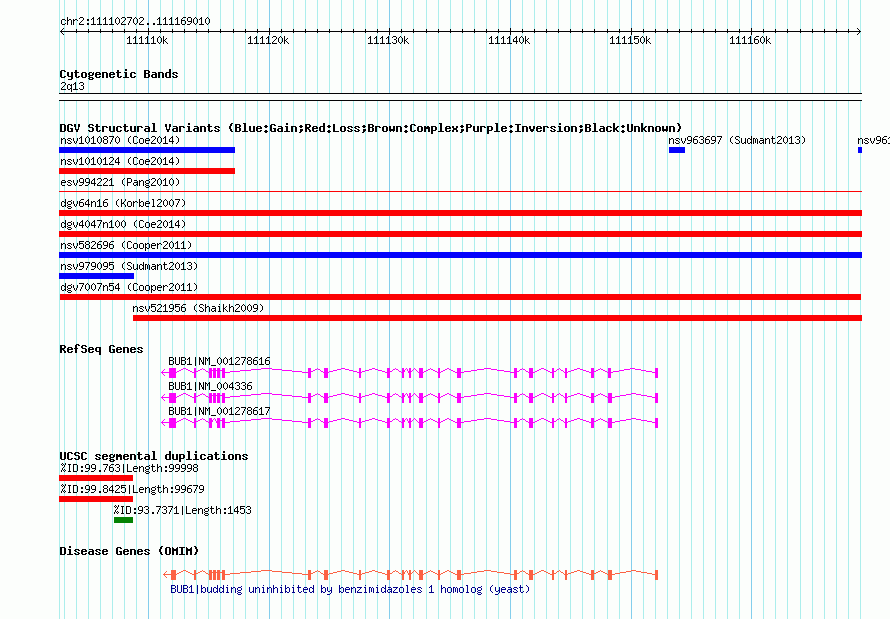The width and height of the screenshot is (890, 619).
Task: Click the left arrow of the ruler
Action: (x=62, y=32)
